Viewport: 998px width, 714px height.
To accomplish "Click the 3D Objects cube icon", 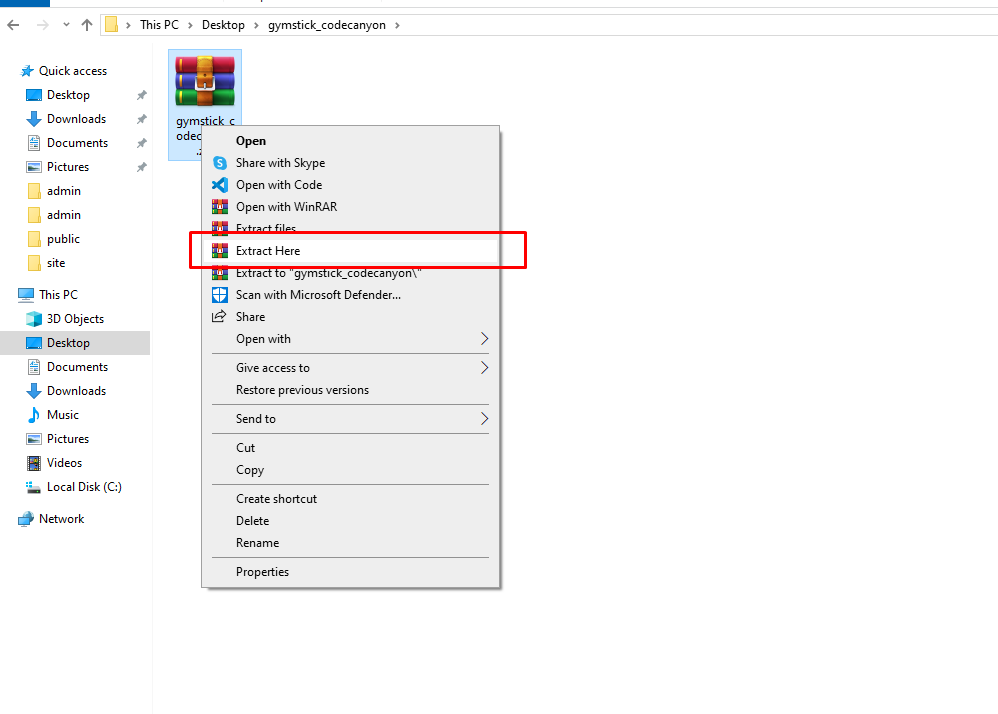I will (34, 319).
